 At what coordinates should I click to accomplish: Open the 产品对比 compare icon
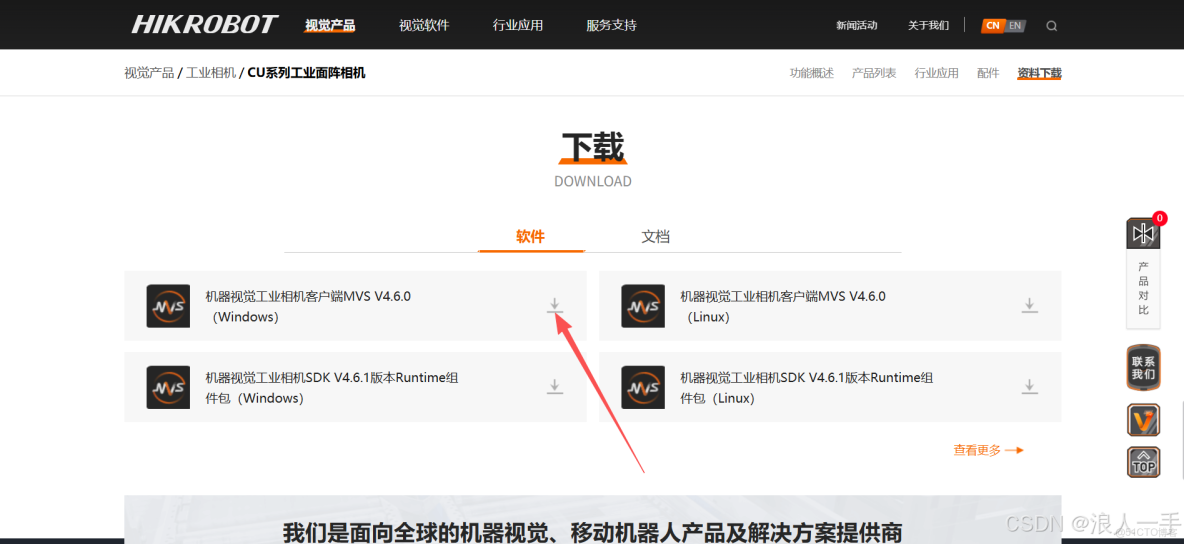(x=1143, y=233)
